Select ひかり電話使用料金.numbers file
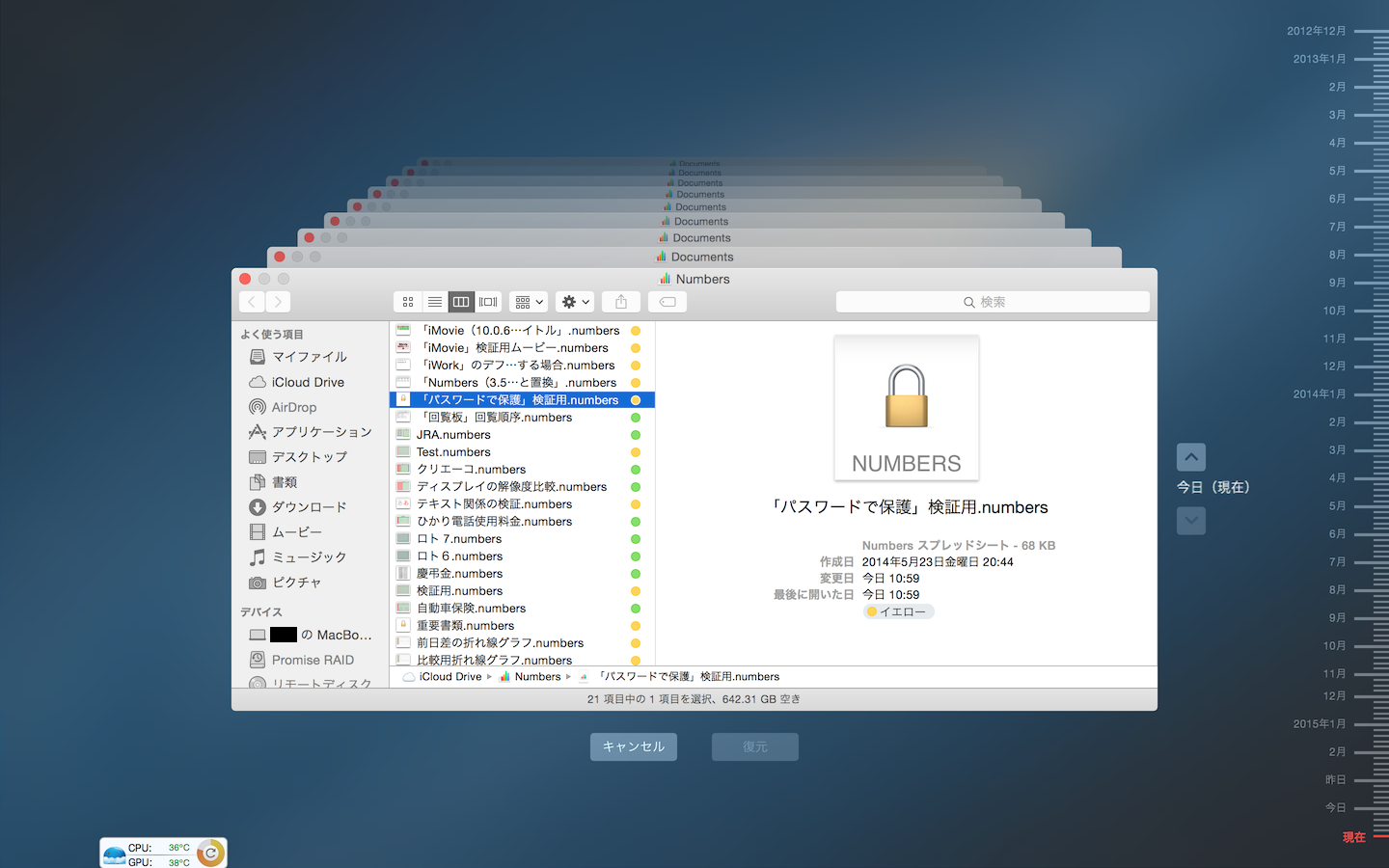The image size is (1389, 868). [522, 522]
